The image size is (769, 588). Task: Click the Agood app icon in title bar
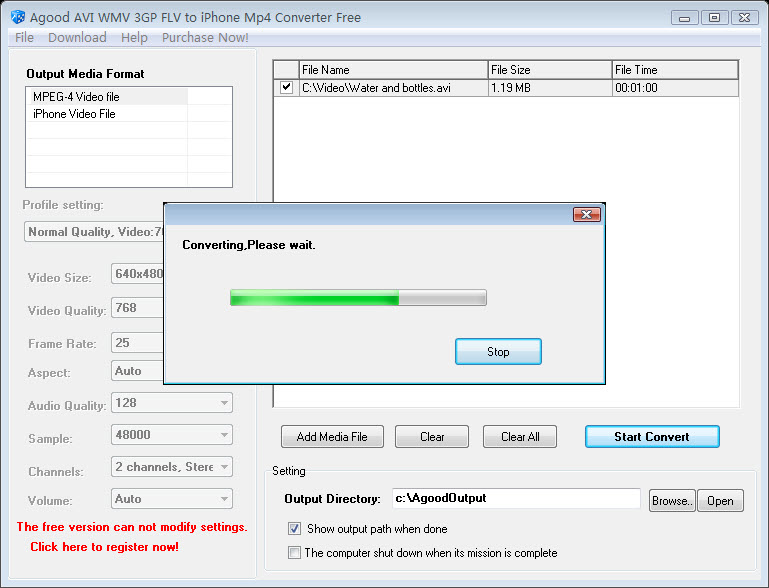pyautogui.click(x=18, y=17)
